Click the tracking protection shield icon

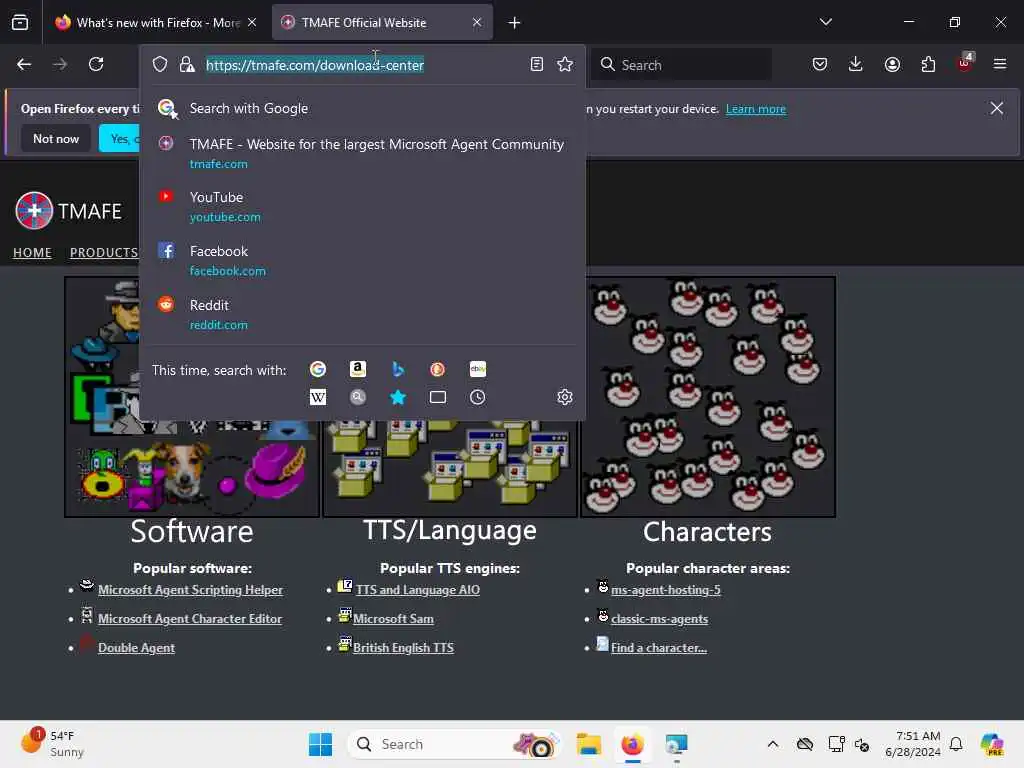pyautogui.click(x=160, y=64)
